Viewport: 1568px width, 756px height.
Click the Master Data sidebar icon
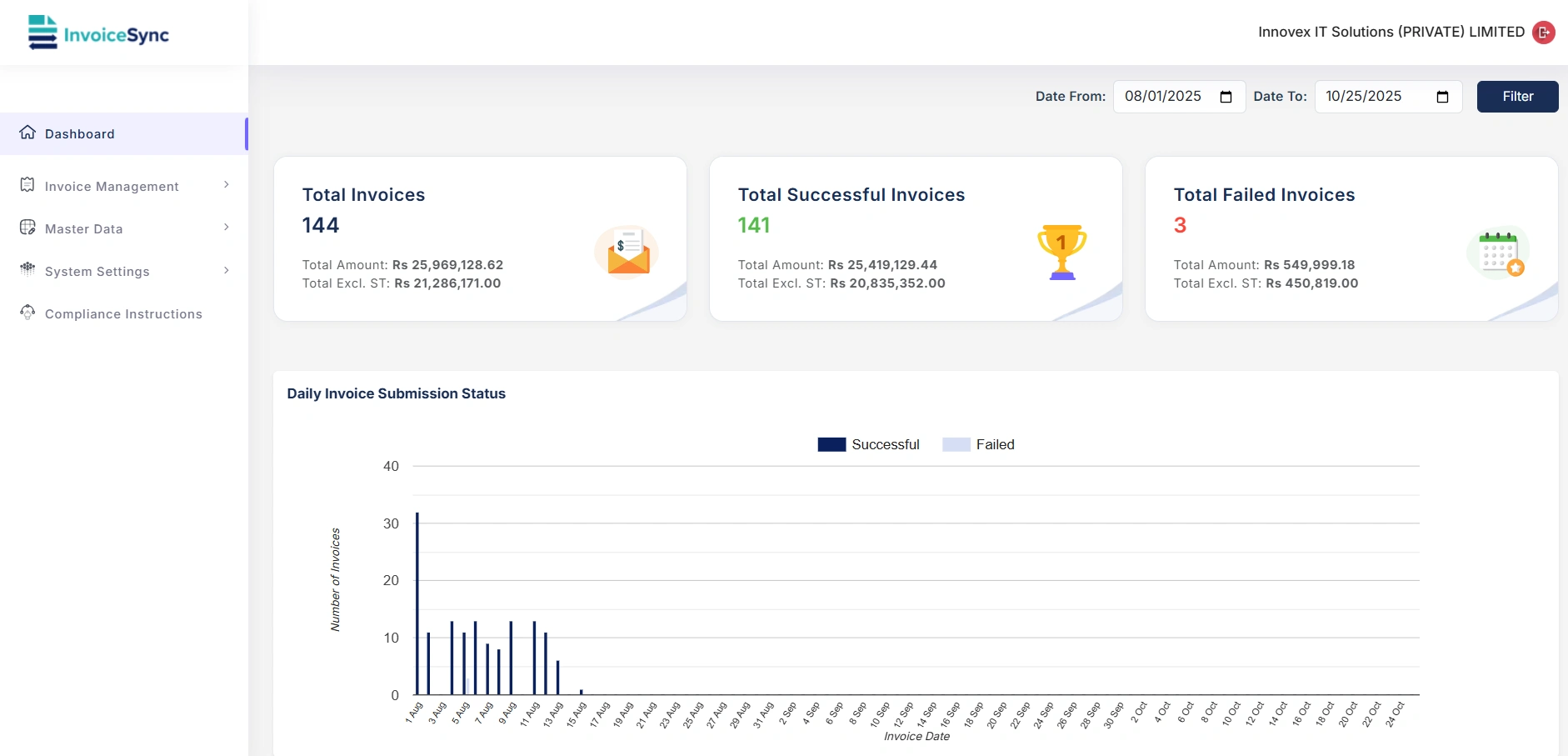click(27, 228)
